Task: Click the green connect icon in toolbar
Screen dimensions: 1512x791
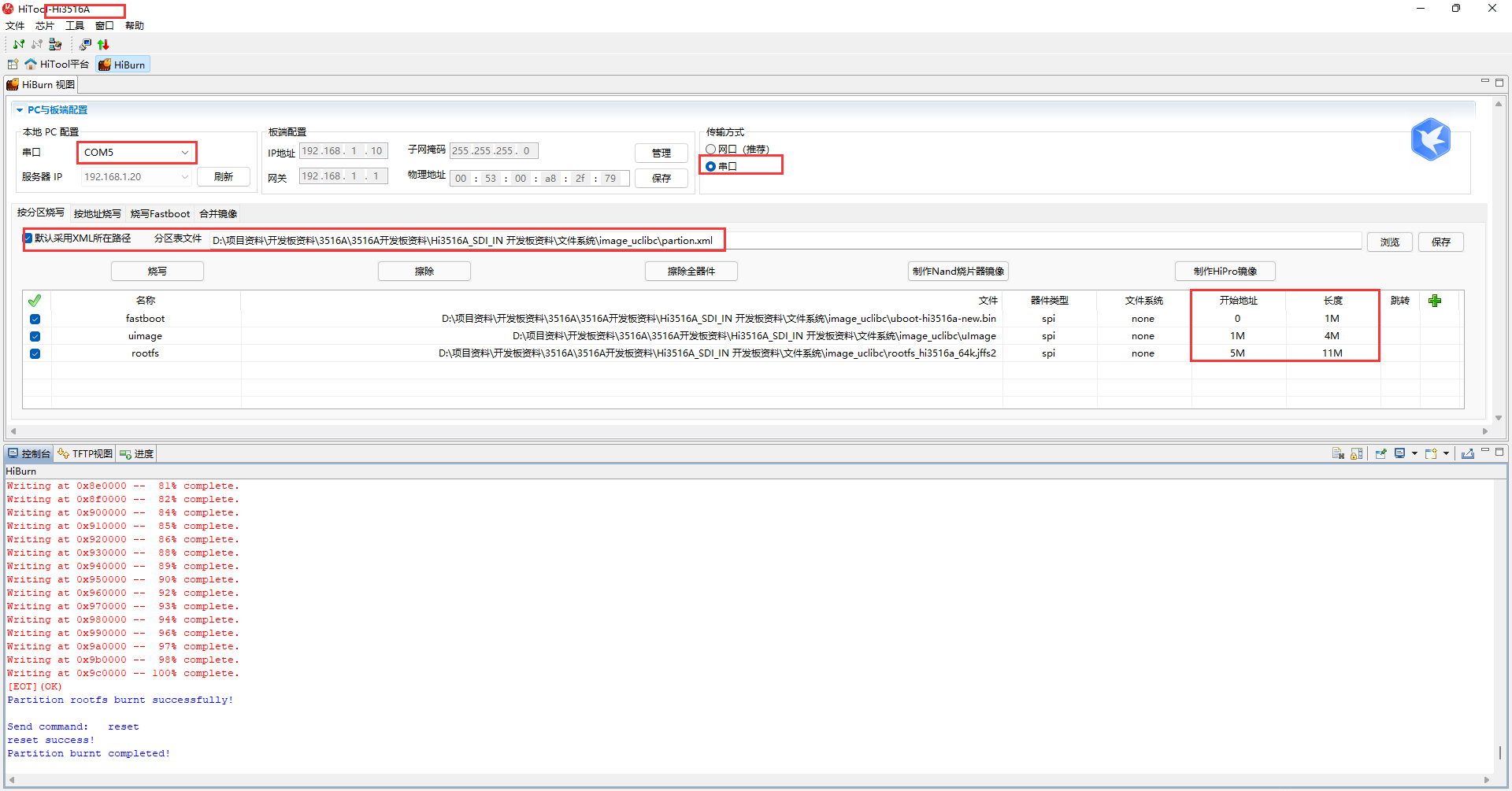Action: [19, 45]
